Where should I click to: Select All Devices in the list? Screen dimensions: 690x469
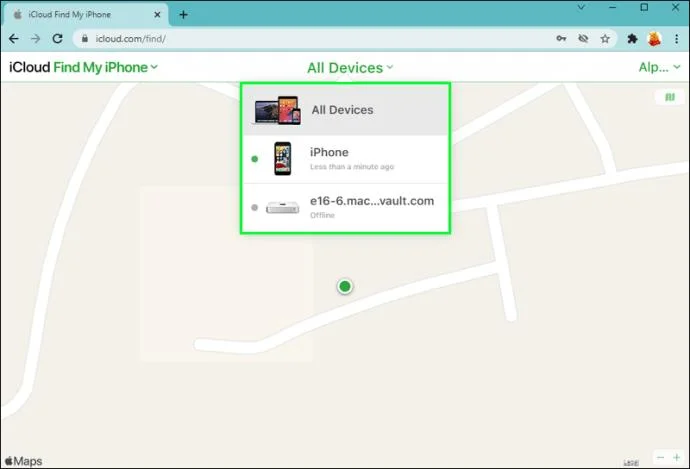tap(345, 110)
